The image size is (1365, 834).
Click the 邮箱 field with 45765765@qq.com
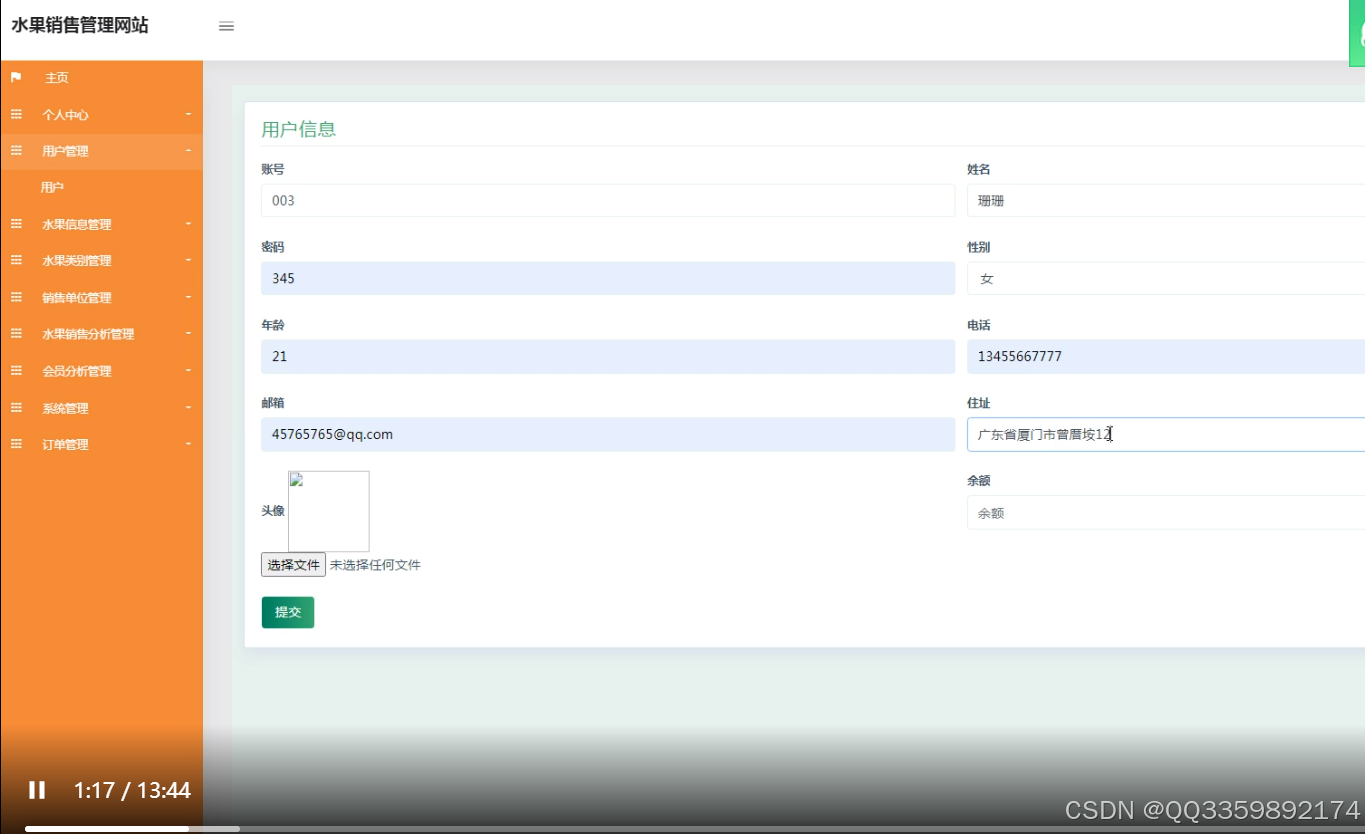608,434
